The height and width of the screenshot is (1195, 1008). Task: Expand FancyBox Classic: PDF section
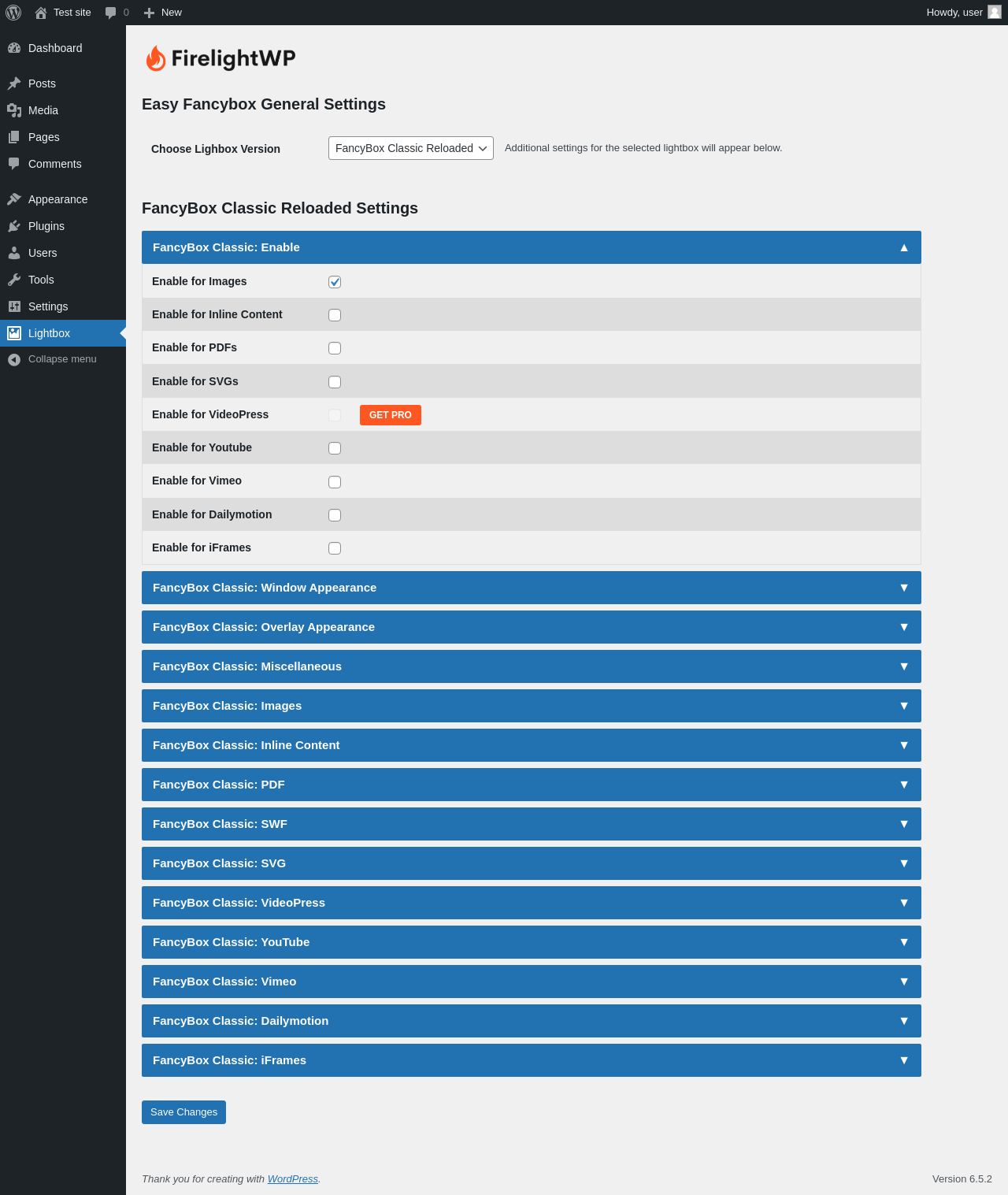click(x=532, y=785)
